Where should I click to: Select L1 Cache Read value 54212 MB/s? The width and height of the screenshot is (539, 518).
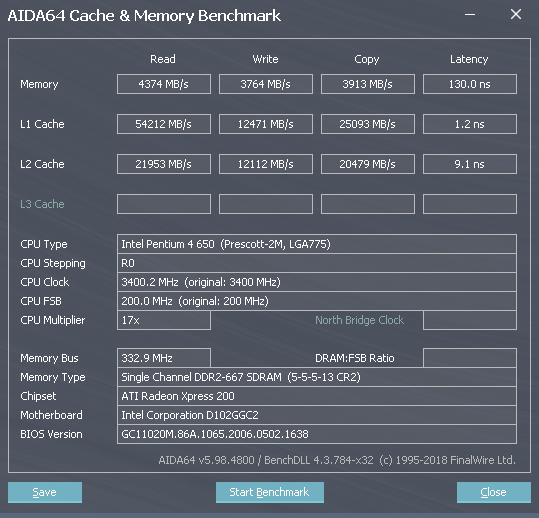[164, 124]
